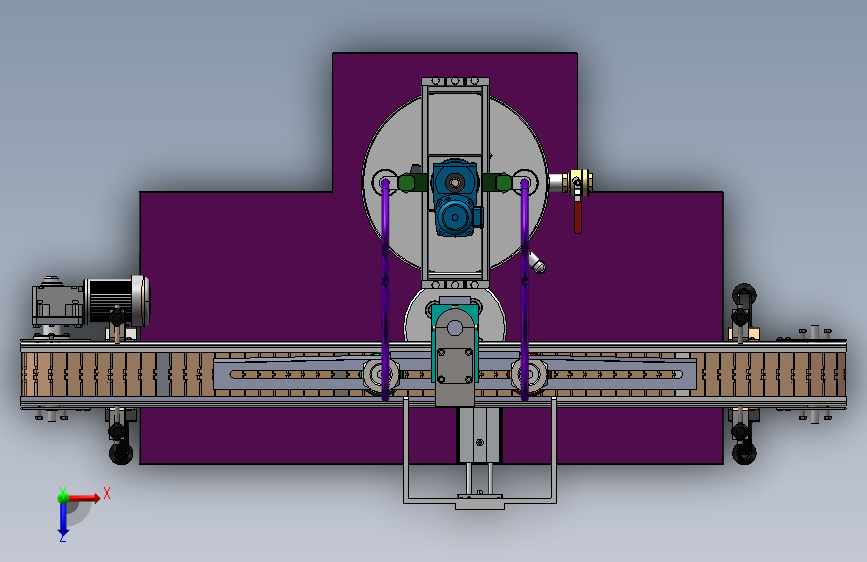The height and width of the screenshot is (562, 867).
Task: Select the bottom-right black caster wheel
Action: point(744,453)
